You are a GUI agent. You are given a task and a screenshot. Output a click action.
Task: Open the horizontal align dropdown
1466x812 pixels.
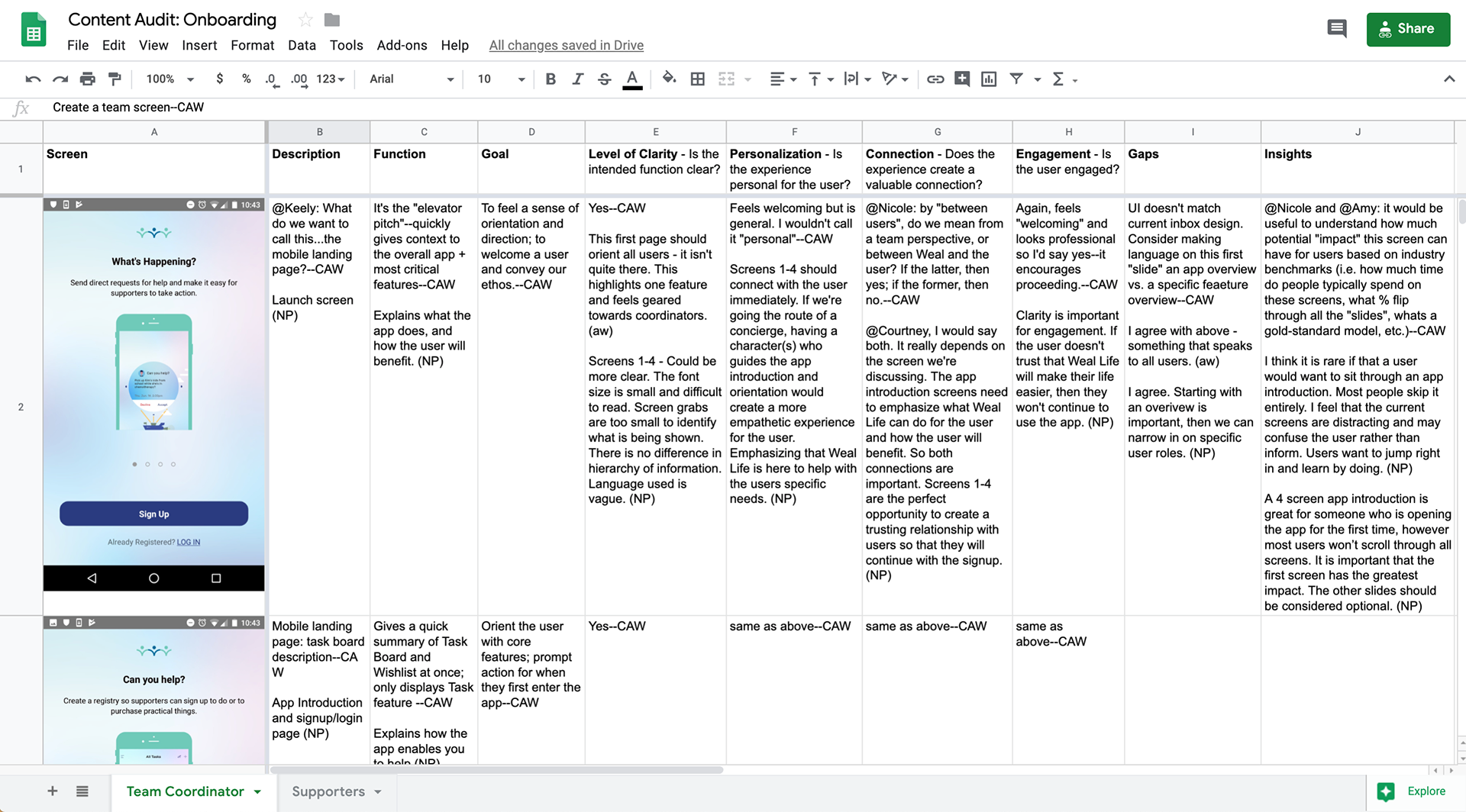pyautogui.click(x=783, y=79)
